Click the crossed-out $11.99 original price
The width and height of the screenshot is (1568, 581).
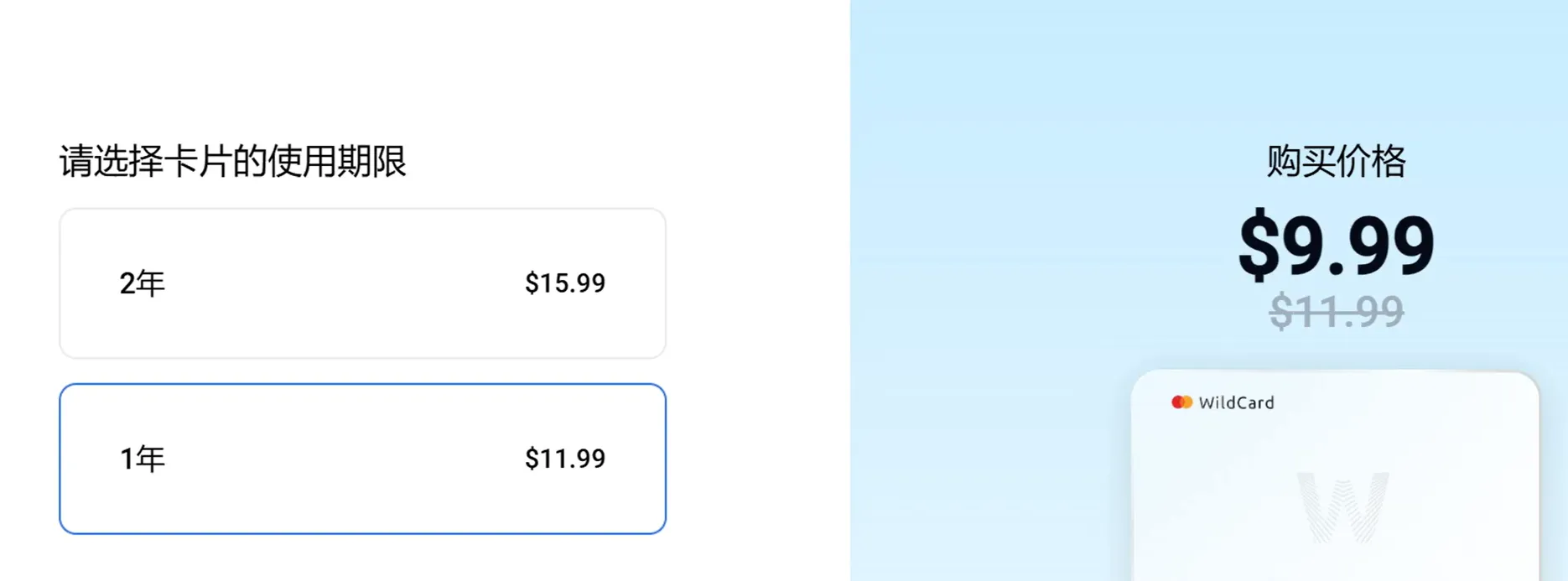[1337, 312]
